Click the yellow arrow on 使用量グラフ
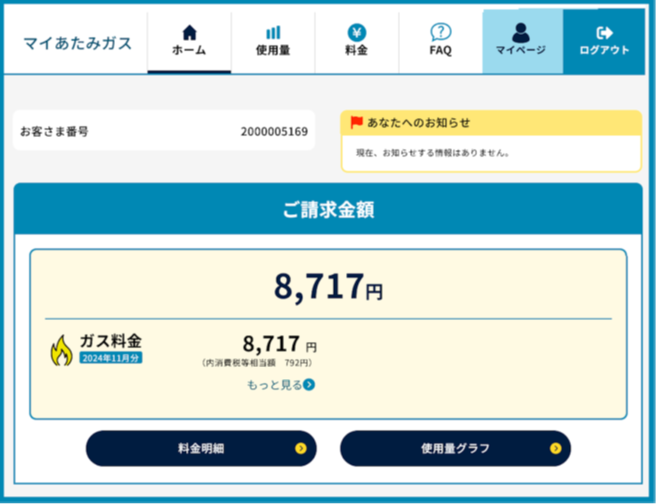 (x=554, y=449)
